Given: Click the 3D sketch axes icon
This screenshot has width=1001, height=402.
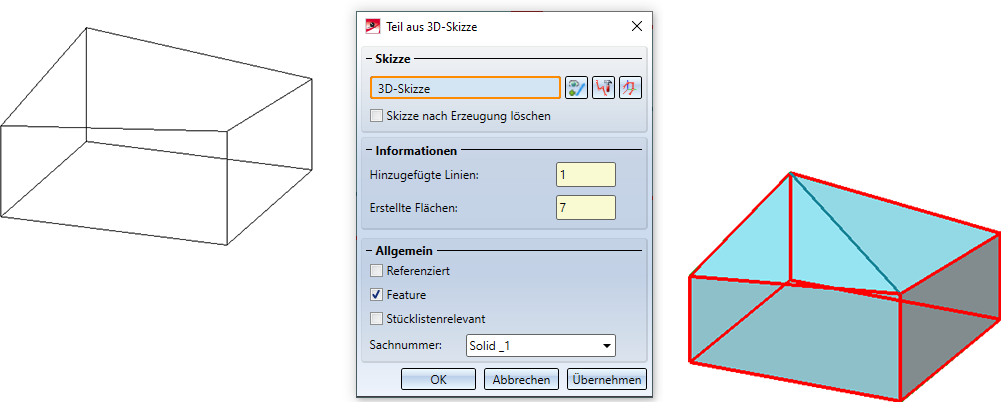Looking at the screenshot, I should [x=630, y=88].
